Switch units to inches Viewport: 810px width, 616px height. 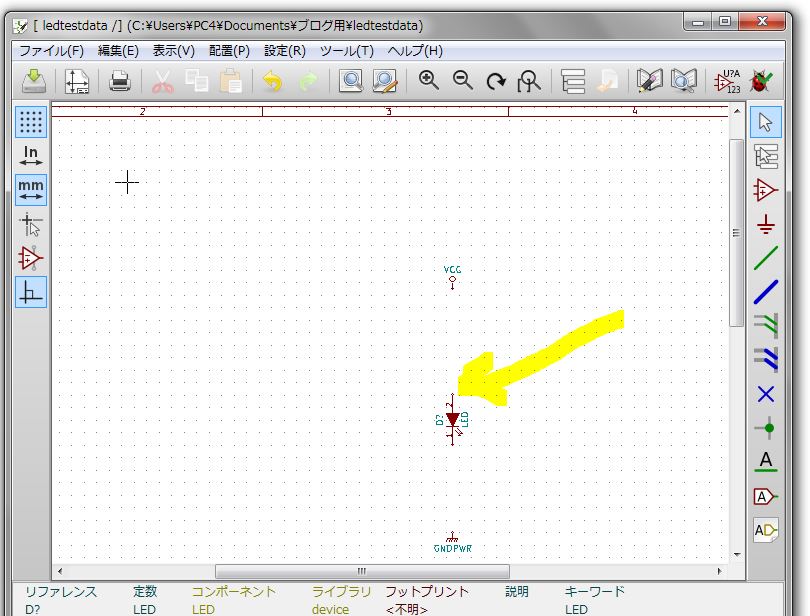click(31, 156)
